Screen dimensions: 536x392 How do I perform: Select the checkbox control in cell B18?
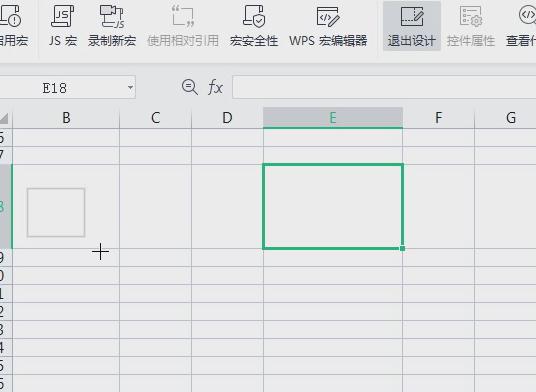[56, 212]
